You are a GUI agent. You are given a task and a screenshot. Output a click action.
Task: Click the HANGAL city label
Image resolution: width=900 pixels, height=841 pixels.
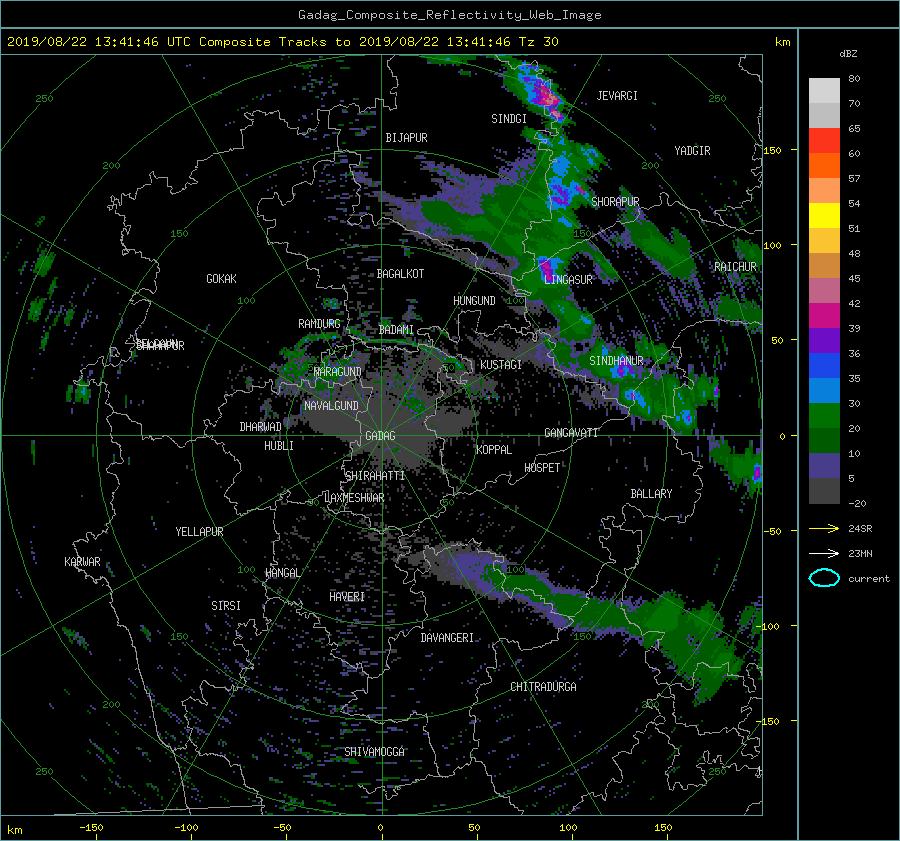pos(282,573)
